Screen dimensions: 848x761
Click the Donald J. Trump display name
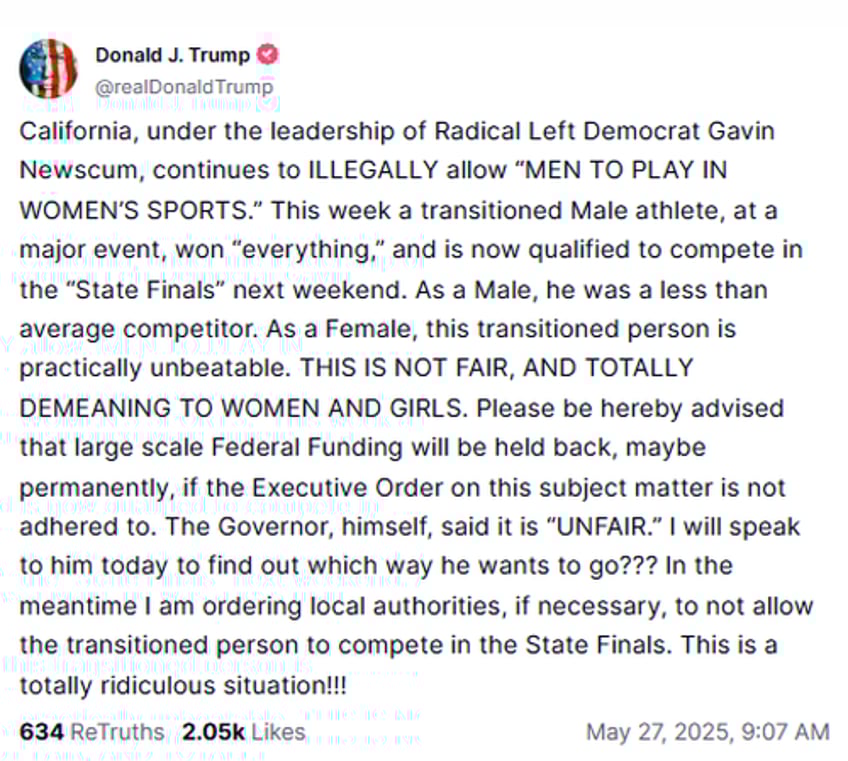172,55
